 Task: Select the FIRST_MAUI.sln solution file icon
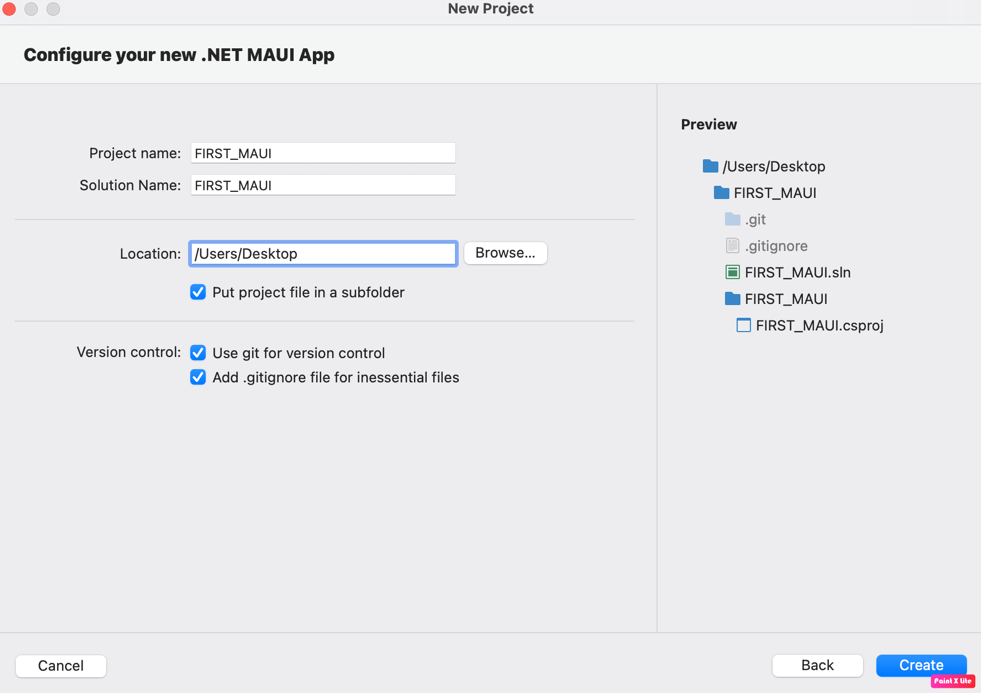point(733,271)
